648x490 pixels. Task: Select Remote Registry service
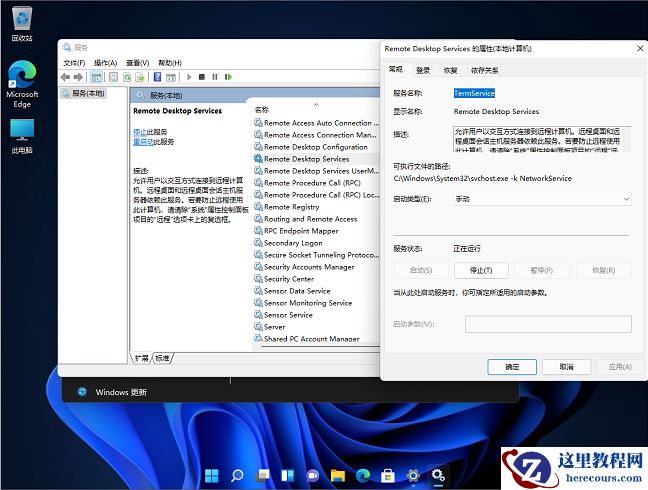(316, 207)
